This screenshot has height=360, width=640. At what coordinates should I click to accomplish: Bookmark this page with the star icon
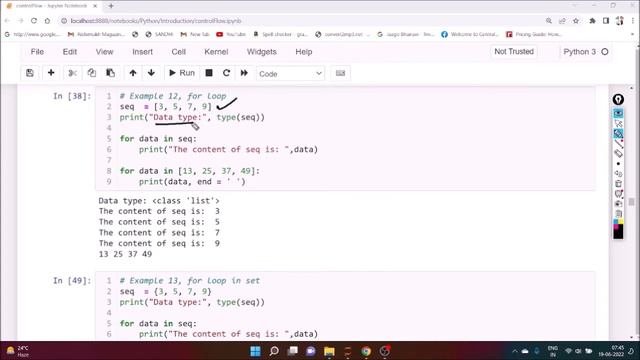[576, 21]
